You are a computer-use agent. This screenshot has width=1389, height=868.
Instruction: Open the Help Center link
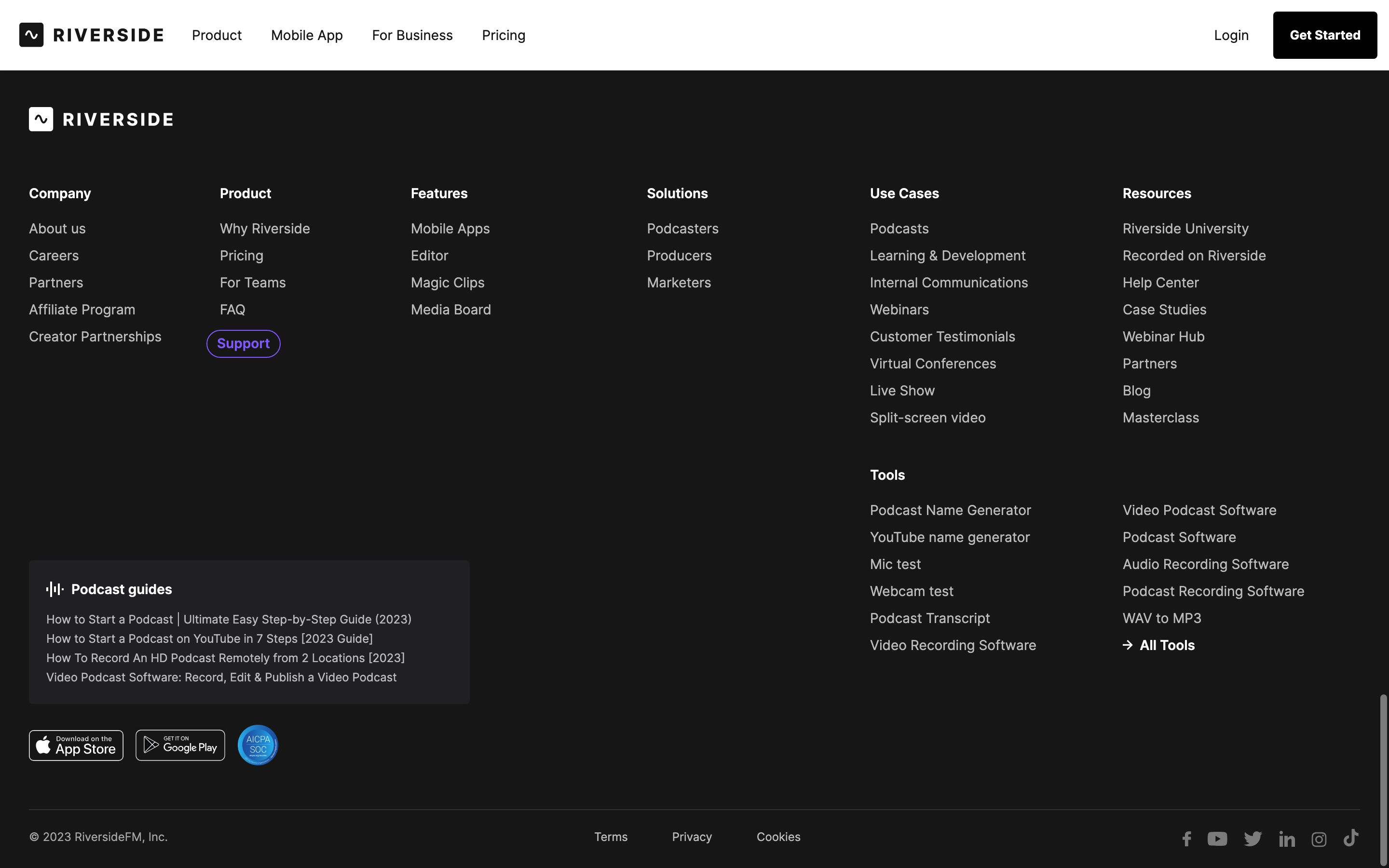[1160, 283]
